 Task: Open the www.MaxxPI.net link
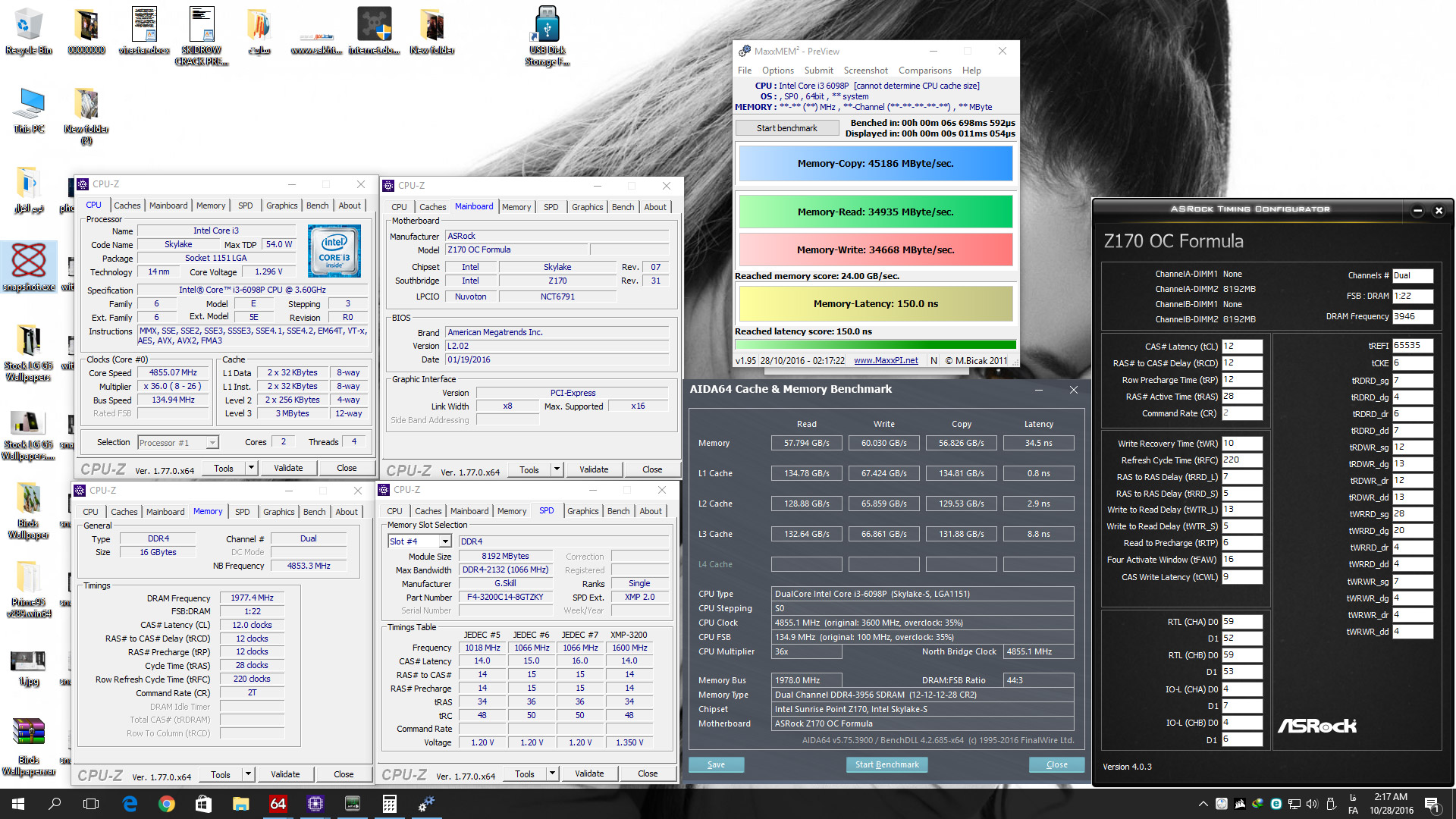[886, 361]
